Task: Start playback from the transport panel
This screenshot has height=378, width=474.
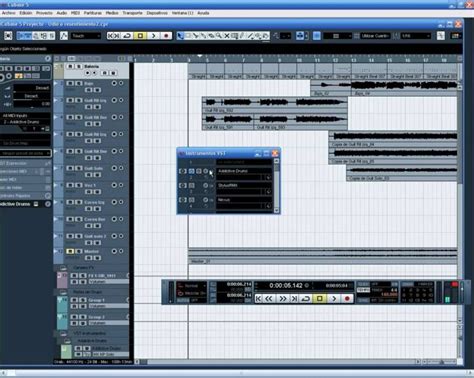Action: [x=333, y=299]
